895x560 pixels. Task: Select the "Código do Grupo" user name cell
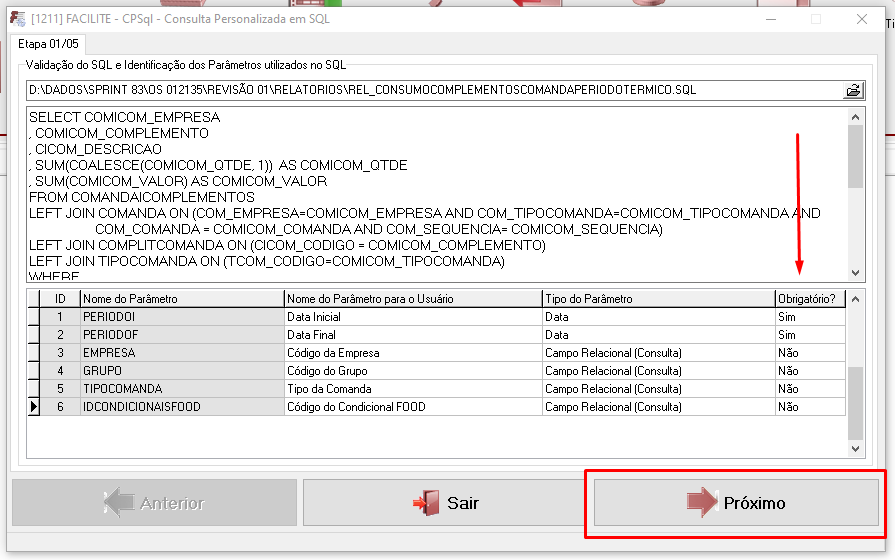click(412, 371)
